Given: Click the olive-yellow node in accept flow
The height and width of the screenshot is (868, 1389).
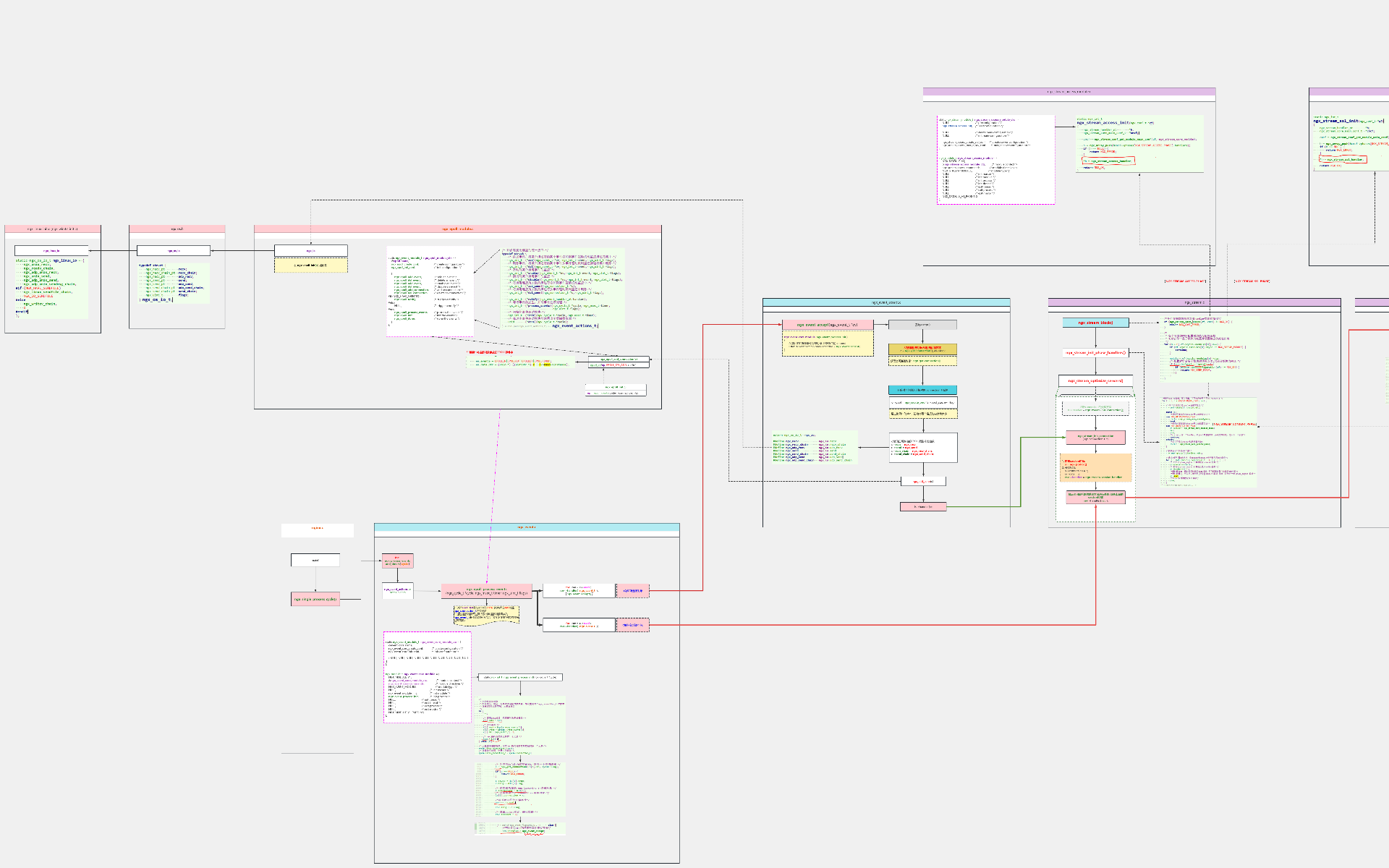Looking at the screenshot, I should 922,349.
